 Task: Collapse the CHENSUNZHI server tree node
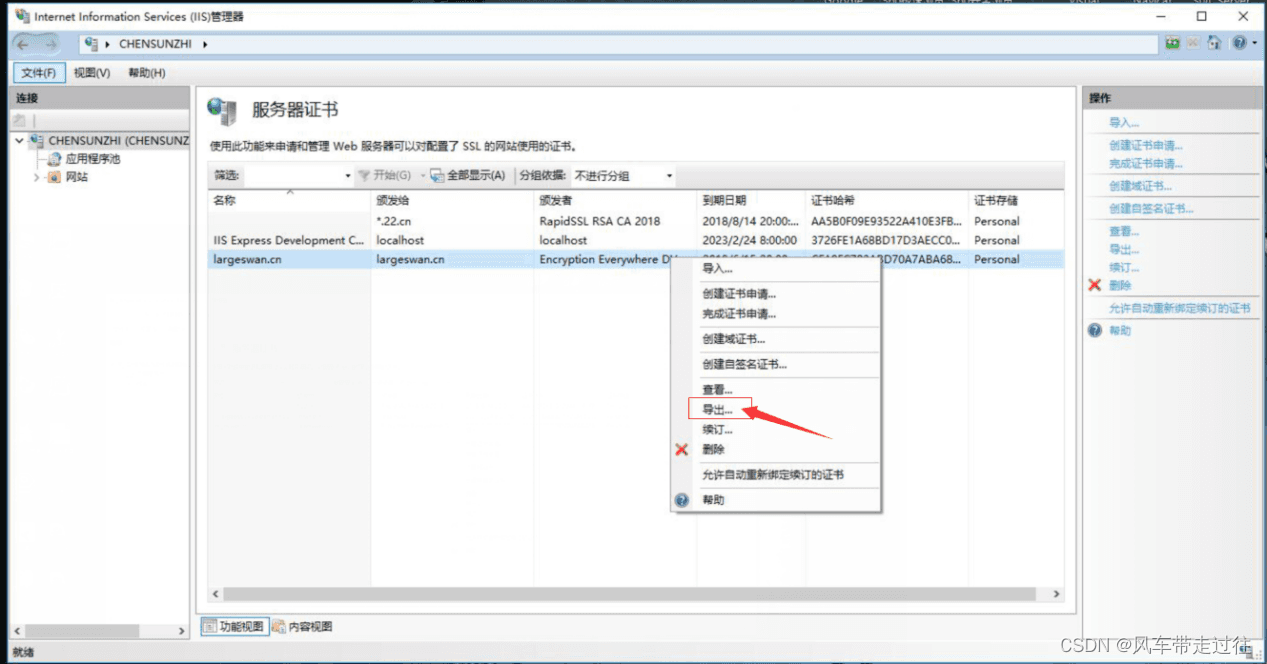pyautogui.click(x=19, y=141)
